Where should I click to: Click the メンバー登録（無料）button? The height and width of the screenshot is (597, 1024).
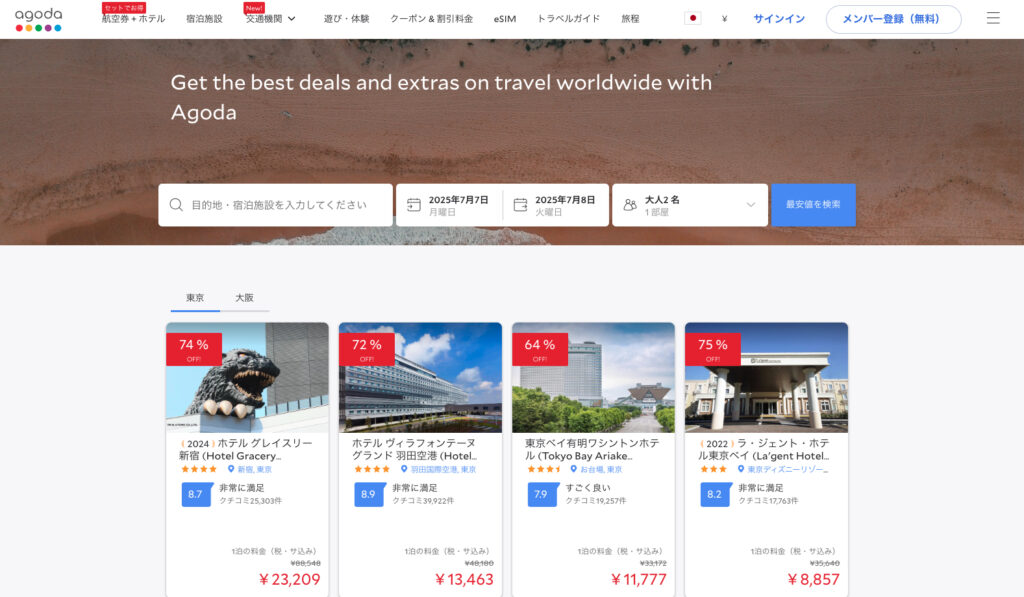pos(893,19)
